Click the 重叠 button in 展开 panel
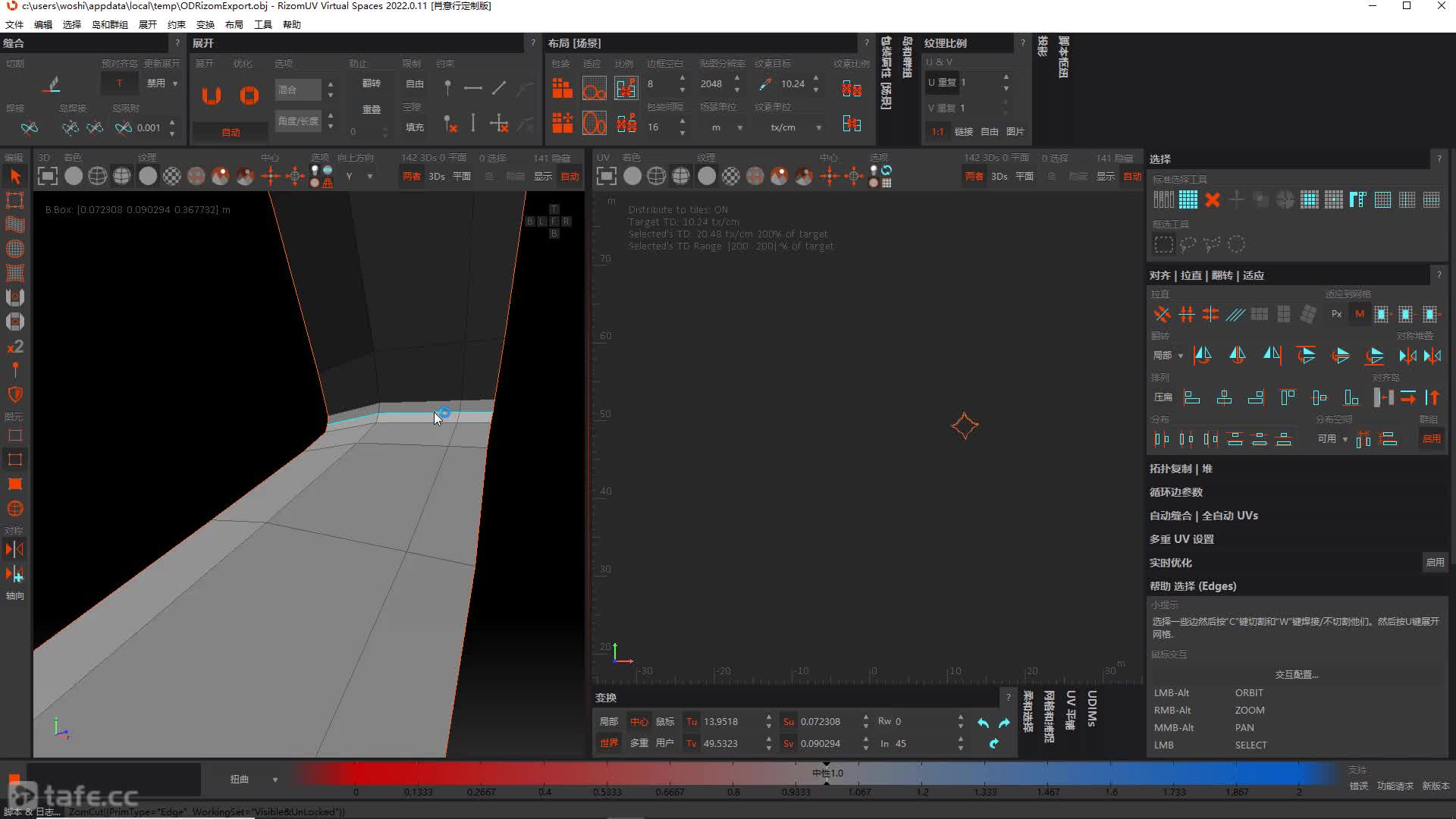1456x819 pixels. coord(372,110)
